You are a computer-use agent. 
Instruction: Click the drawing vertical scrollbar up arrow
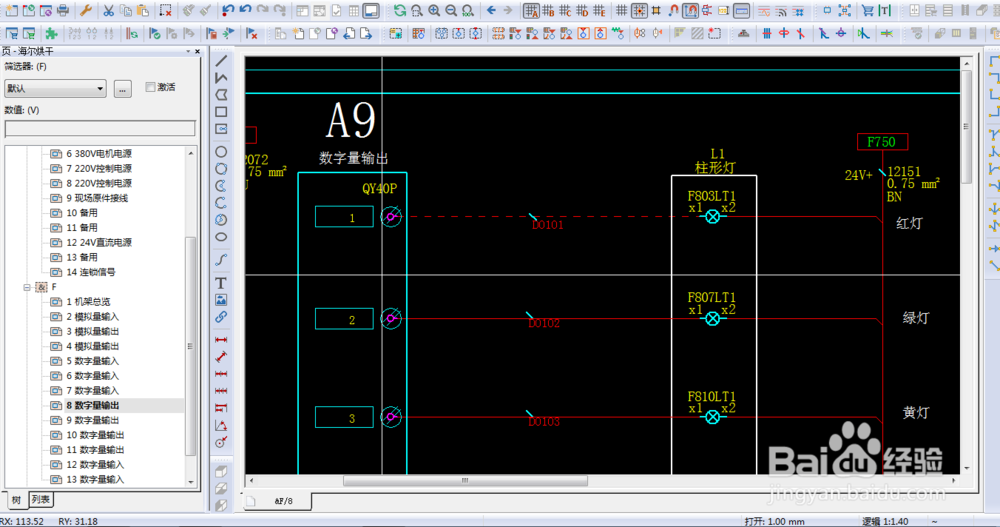coord(967,63)
